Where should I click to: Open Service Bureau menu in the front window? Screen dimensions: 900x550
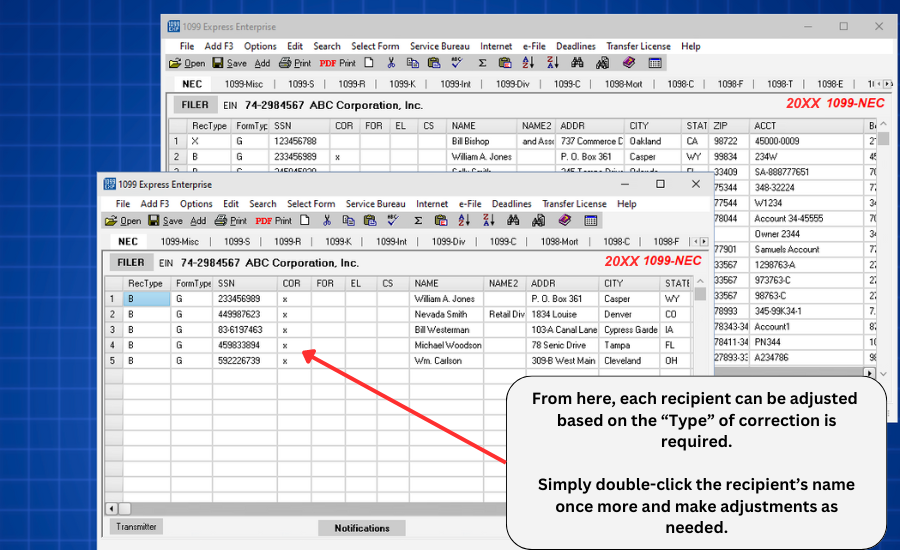tap(375, 204)
